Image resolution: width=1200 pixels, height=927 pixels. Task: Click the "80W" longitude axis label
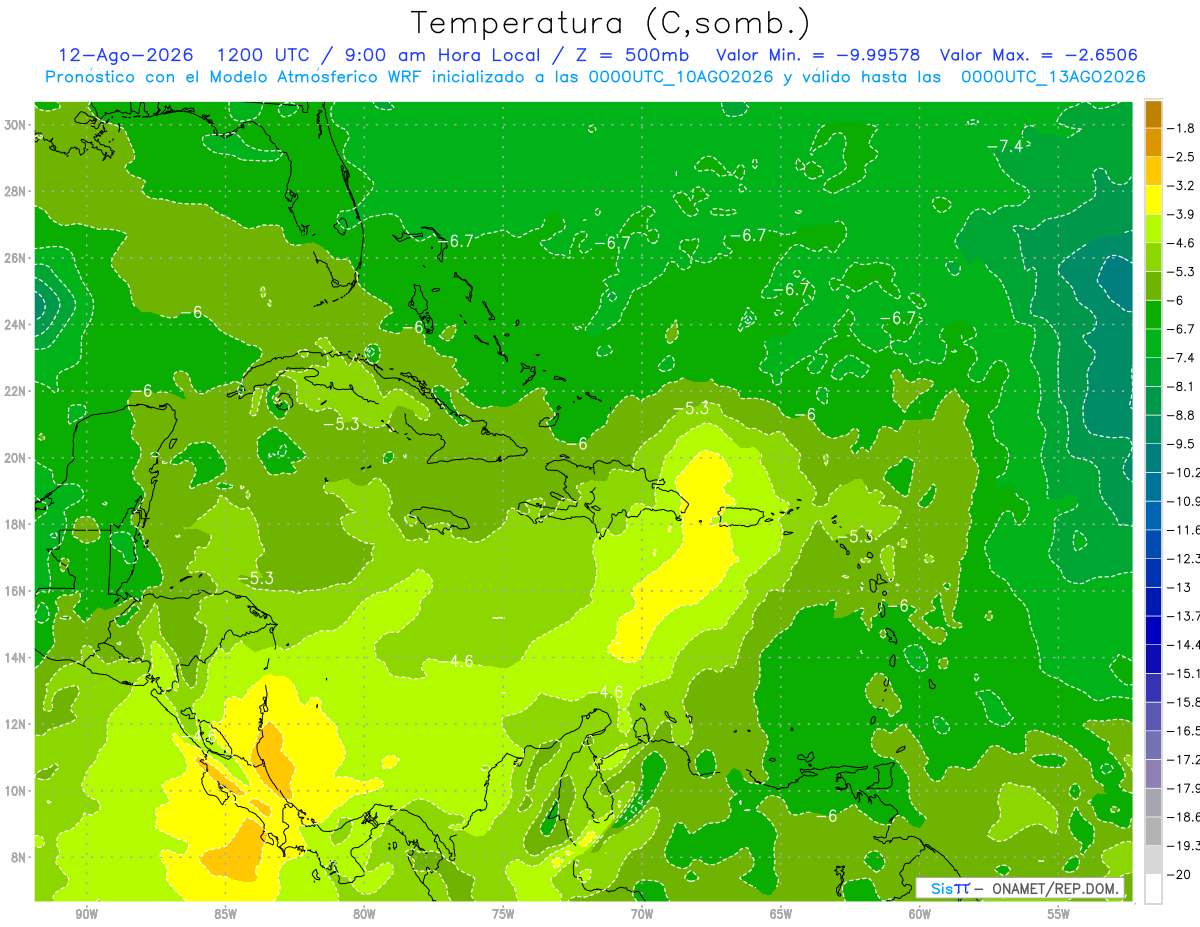click(364, 915)
